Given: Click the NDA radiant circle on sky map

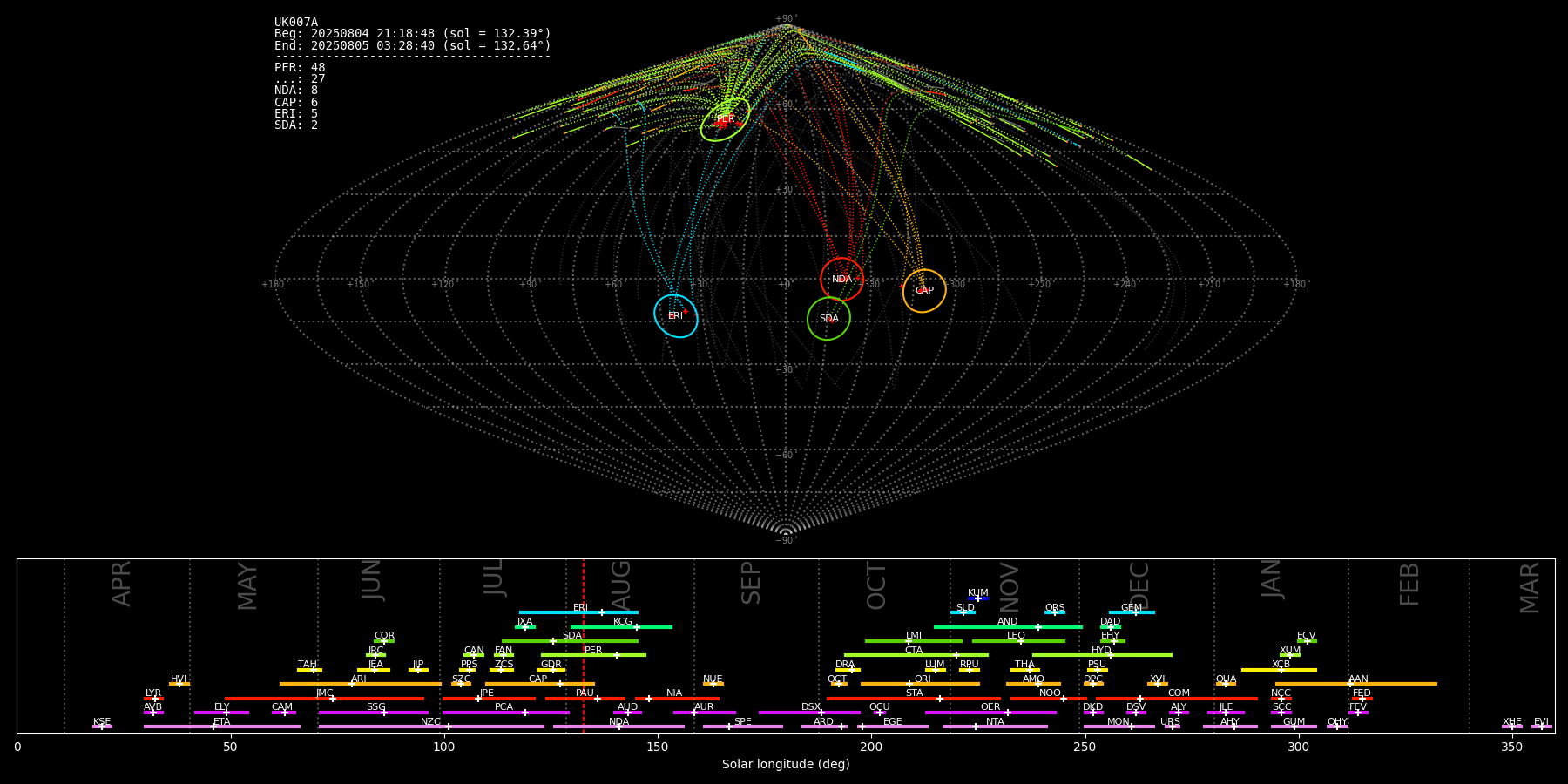Looking at the screenshot, I should click(x=841, y=280).
